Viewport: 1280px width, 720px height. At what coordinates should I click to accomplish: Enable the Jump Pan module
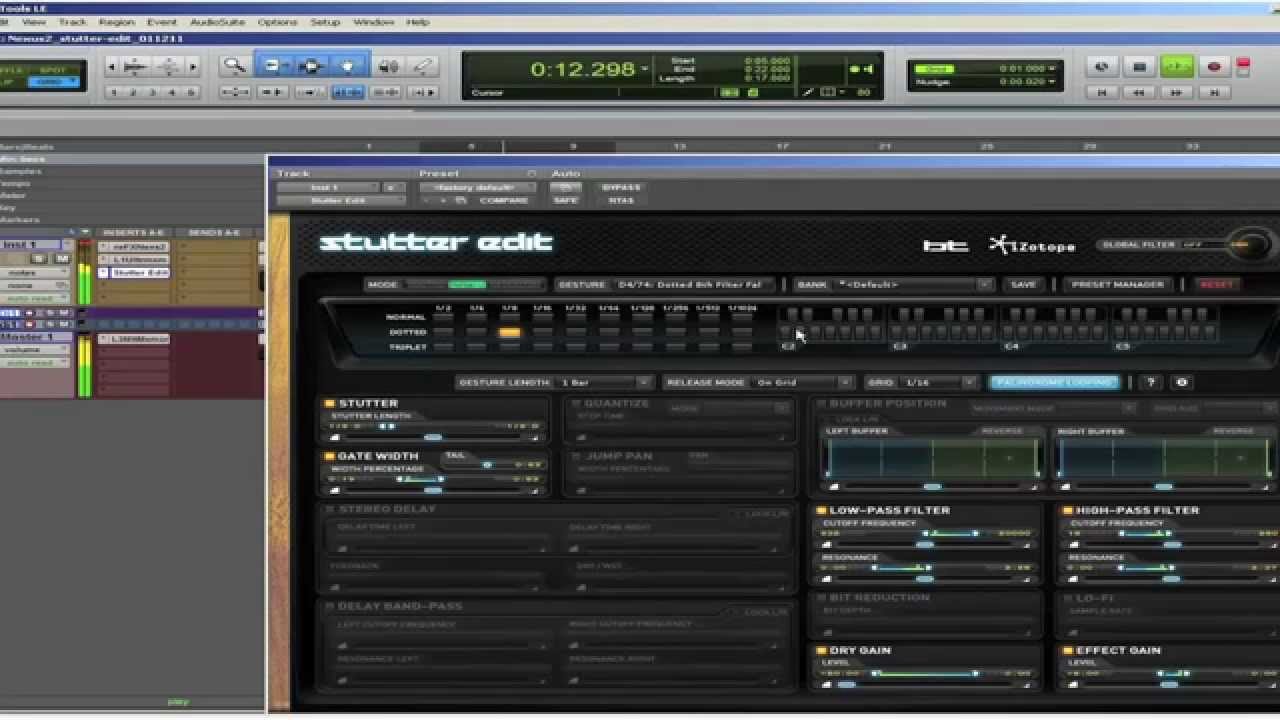click(575, 456)
